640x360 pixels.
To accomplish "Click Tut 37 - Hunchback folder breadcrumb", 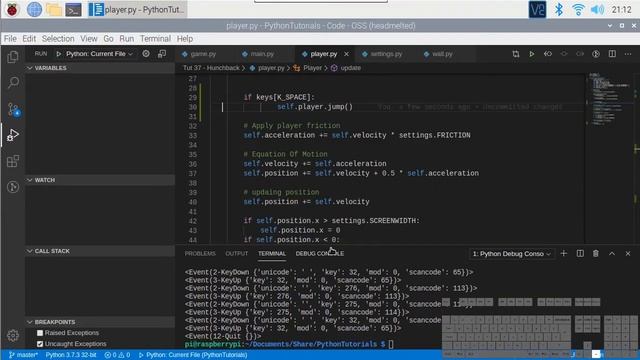I will click(211, 68).
